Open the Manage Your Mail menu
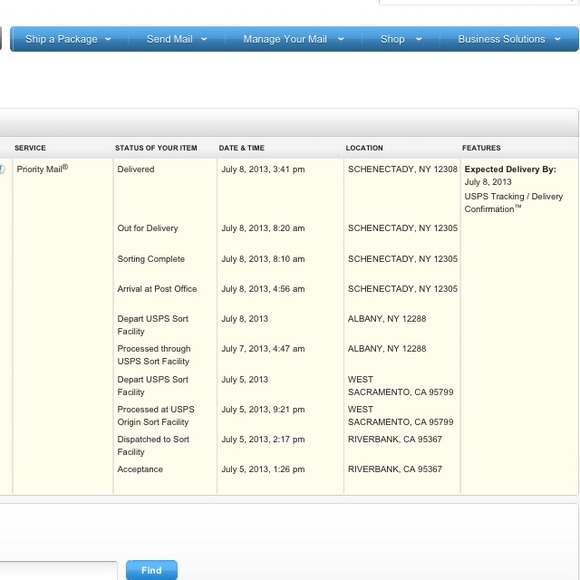580x580 pixels. coord(285,39)
